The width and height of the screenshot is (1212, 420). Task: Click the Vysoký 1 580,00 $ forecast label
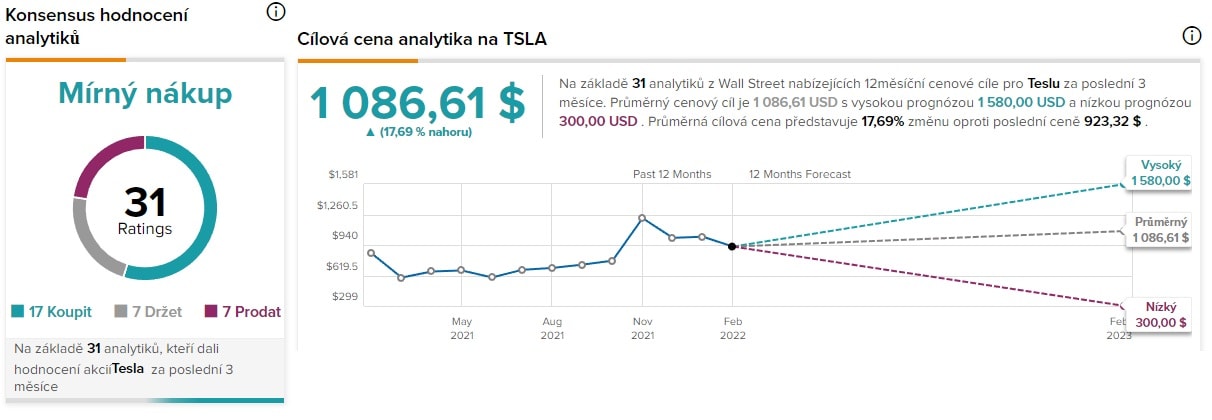coord(1159,173)
